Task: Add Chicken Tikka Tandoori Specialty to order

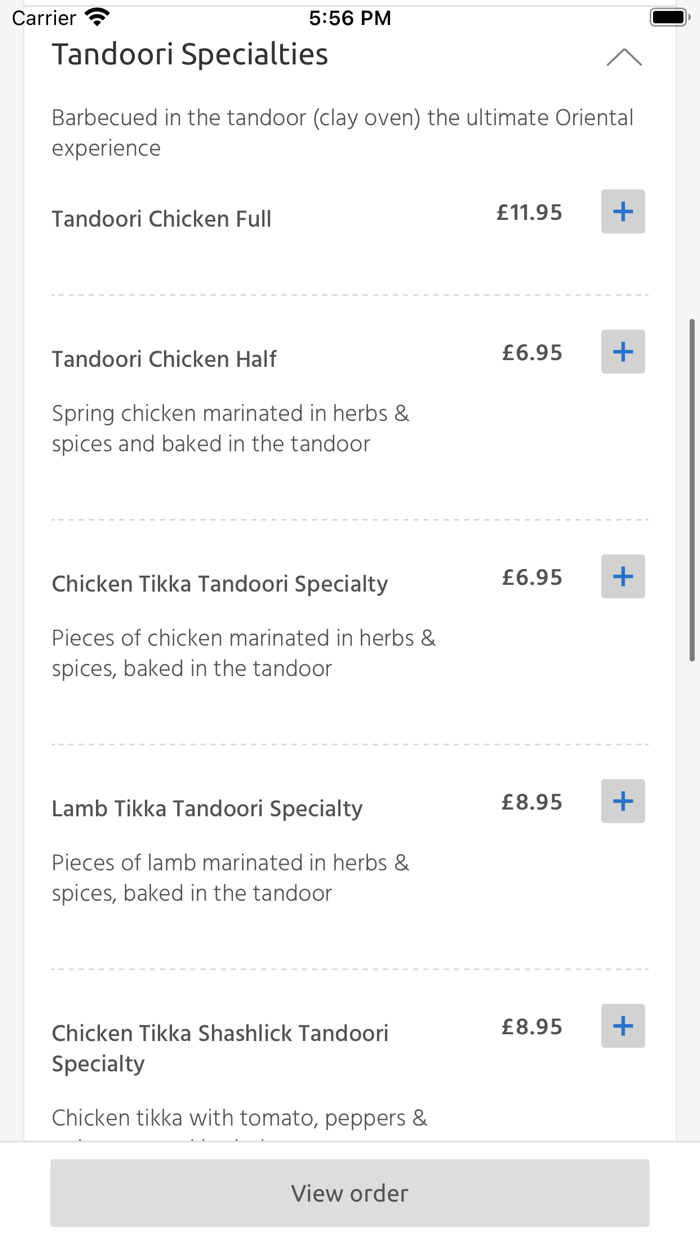Action: click(622, 576)
